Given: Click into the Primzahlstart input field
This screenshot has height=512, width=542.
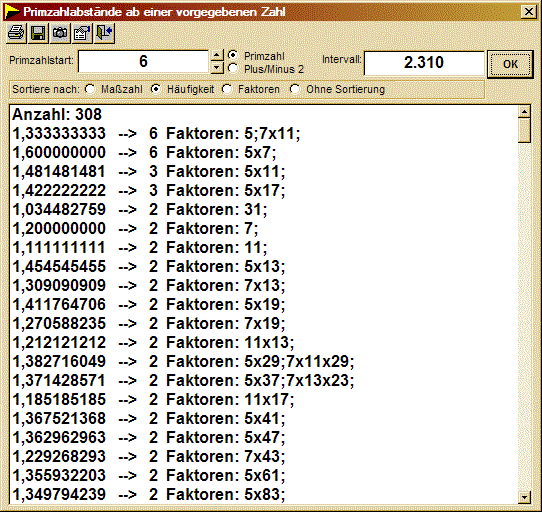Looking at the screenshot, I should [x=143, y=62].
